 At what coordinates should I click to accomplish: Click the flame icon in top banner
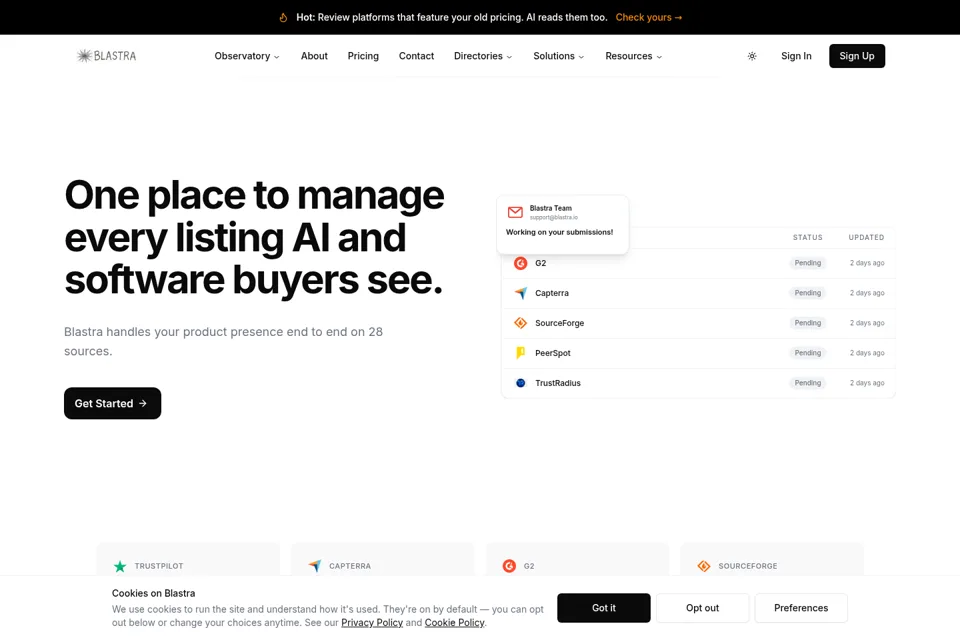point(283,17)
